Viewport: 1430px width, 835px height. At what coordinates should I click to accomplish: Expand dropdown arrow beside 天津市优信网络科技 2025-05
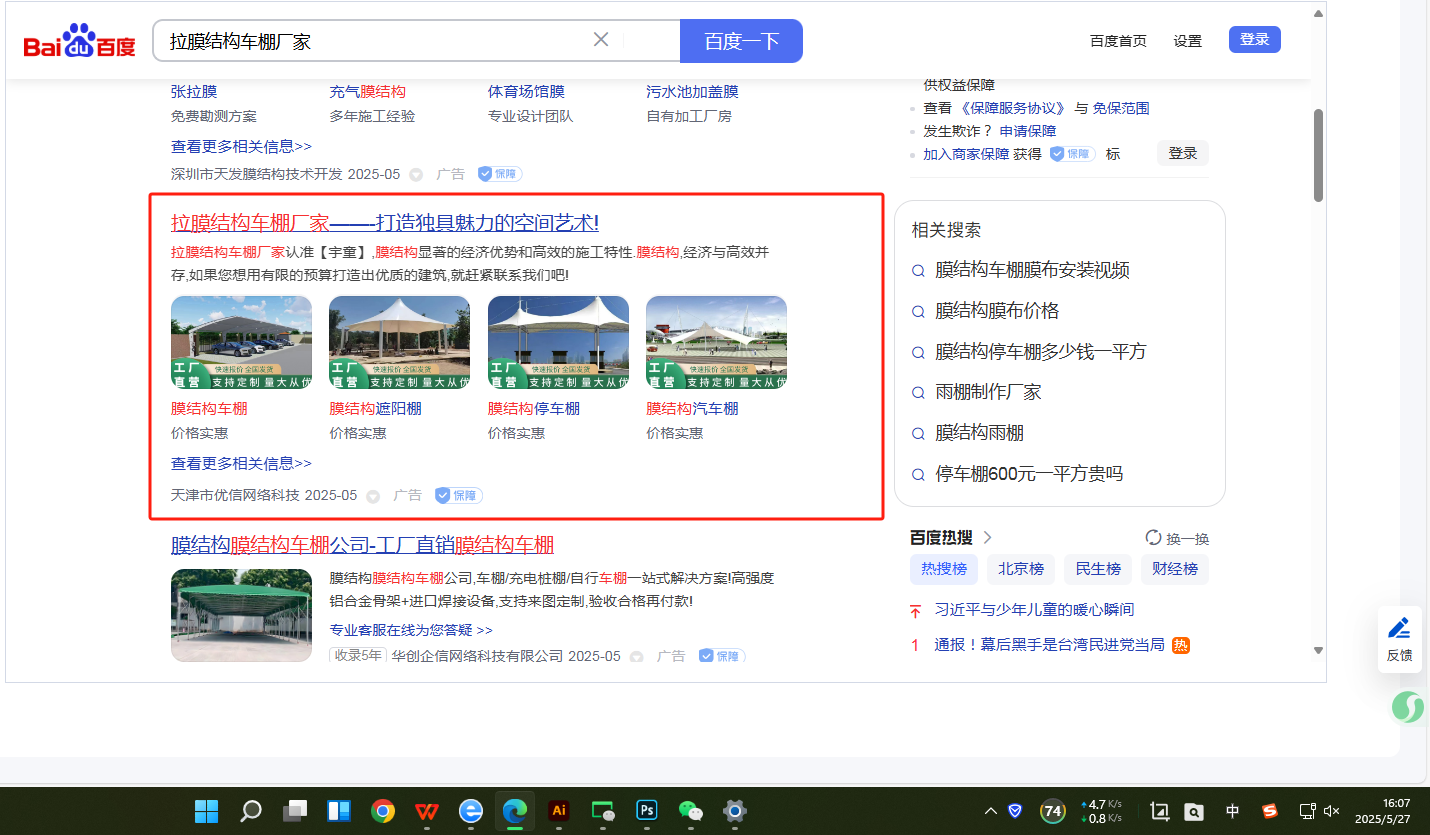tap(373, 496)
